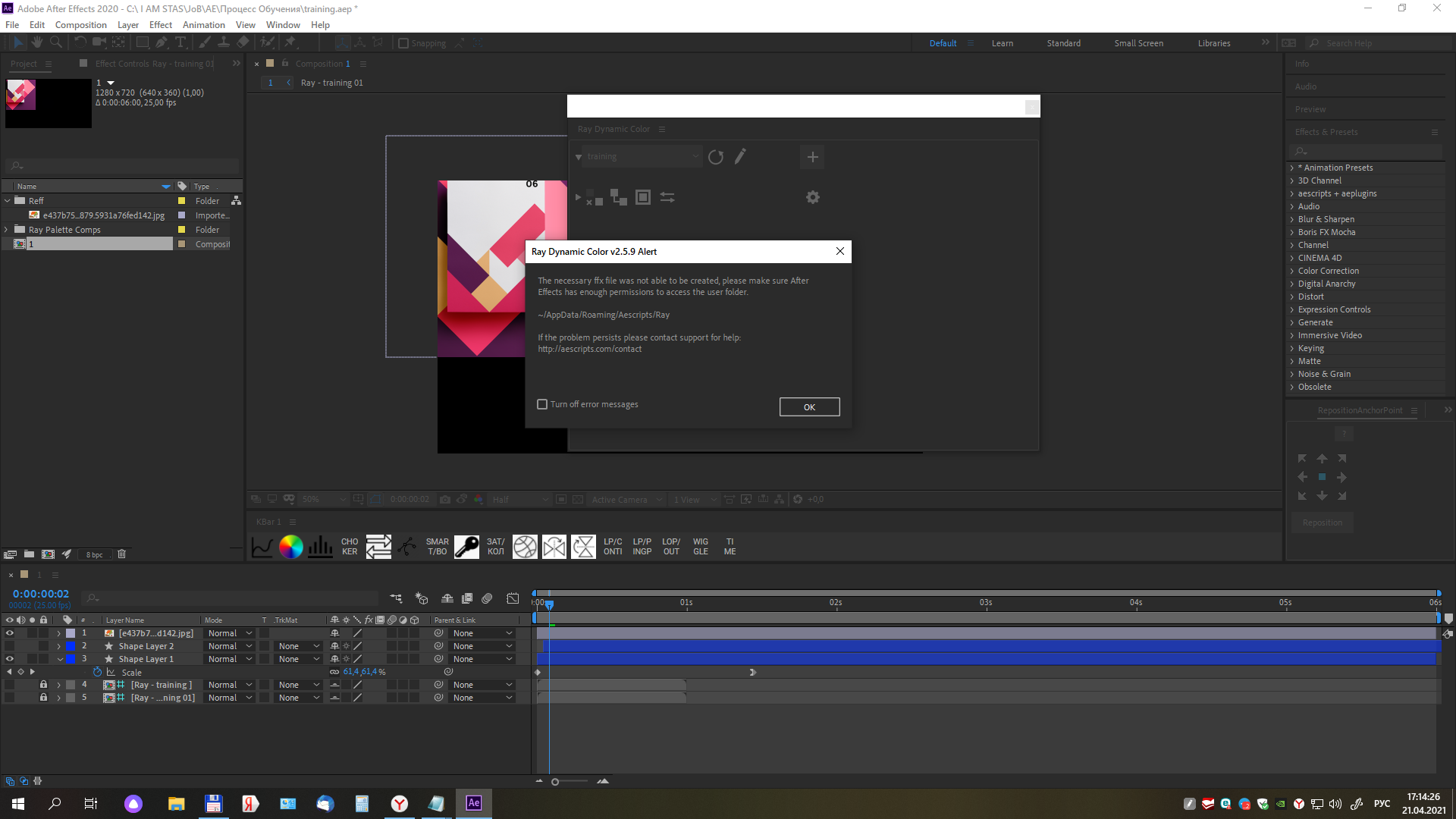
Task: Select the Pen tool
Action: [x=161, y=43]
